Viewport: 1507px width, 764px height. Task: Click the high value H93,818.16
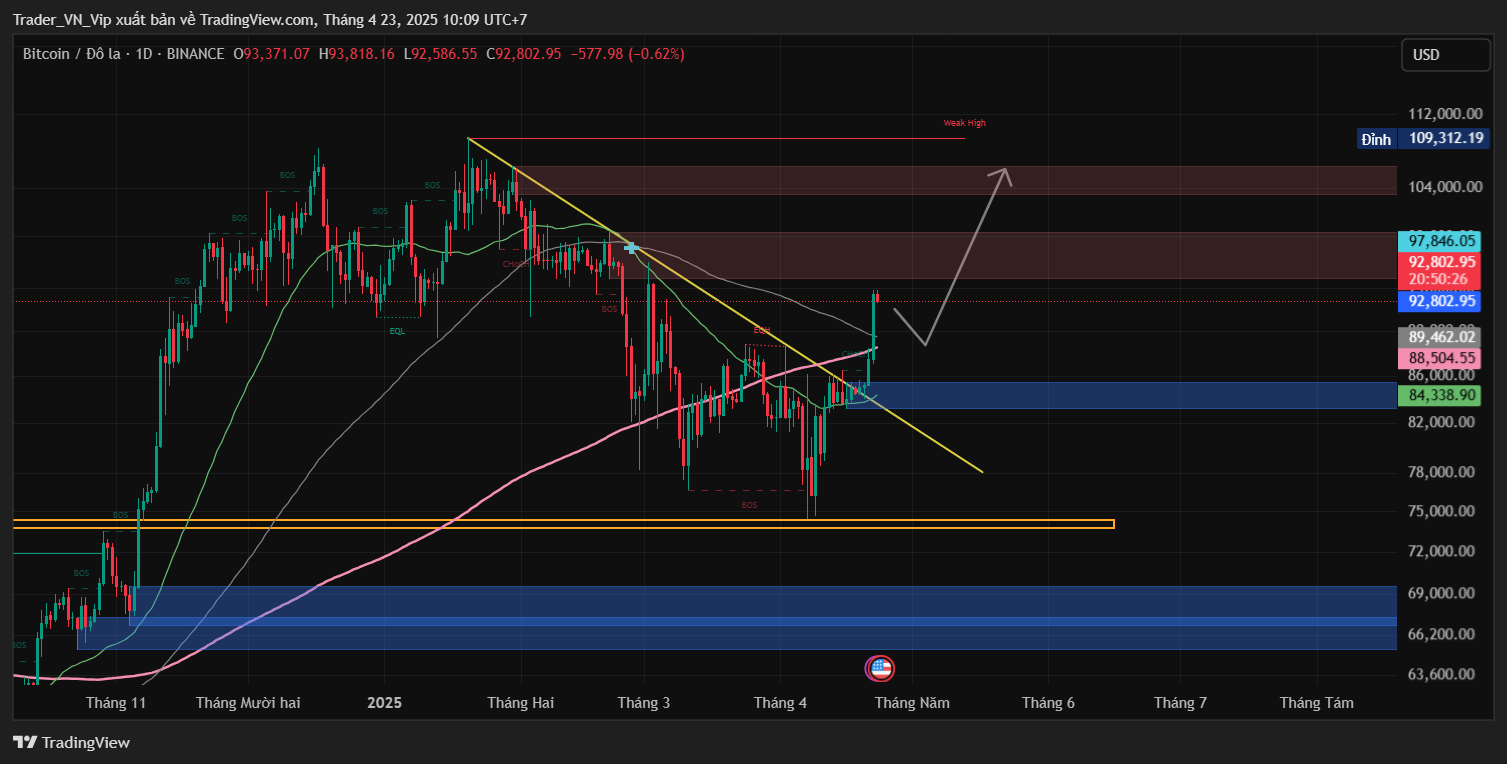[x=357, y=54]
